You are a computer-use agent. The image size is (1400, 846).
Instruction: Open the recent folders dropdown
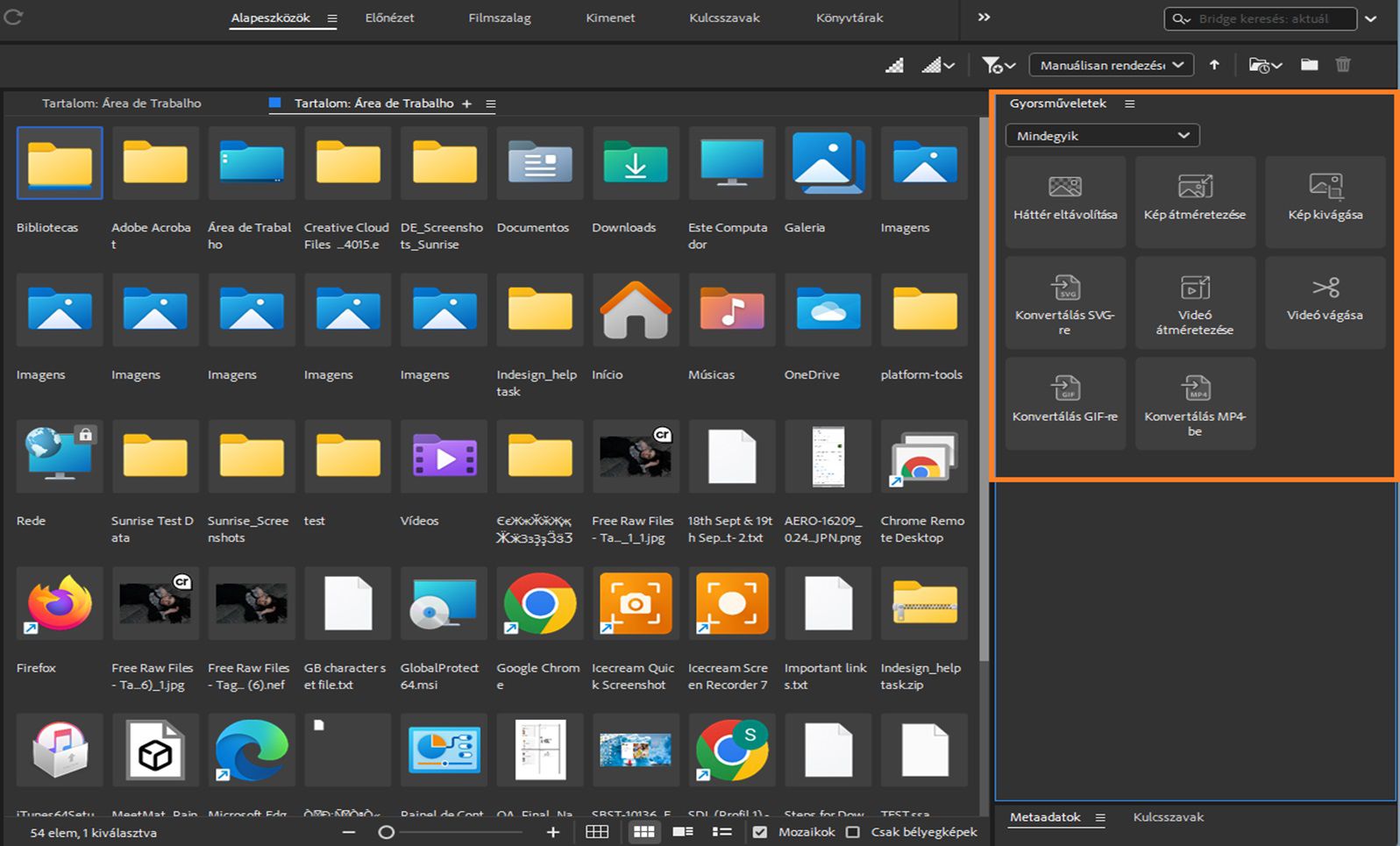pyautogui.click(x=1265, y=65)
